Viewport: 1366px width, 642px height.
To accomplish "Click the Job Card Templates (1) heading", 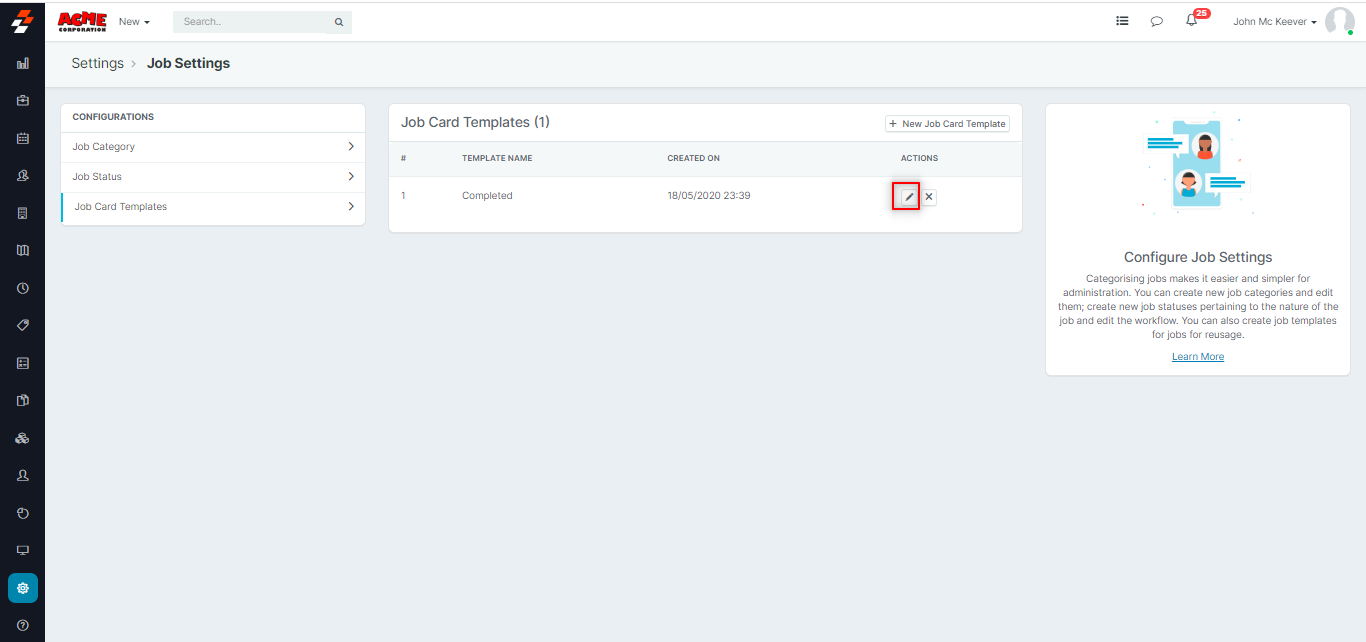I will (x=475, y=122).
